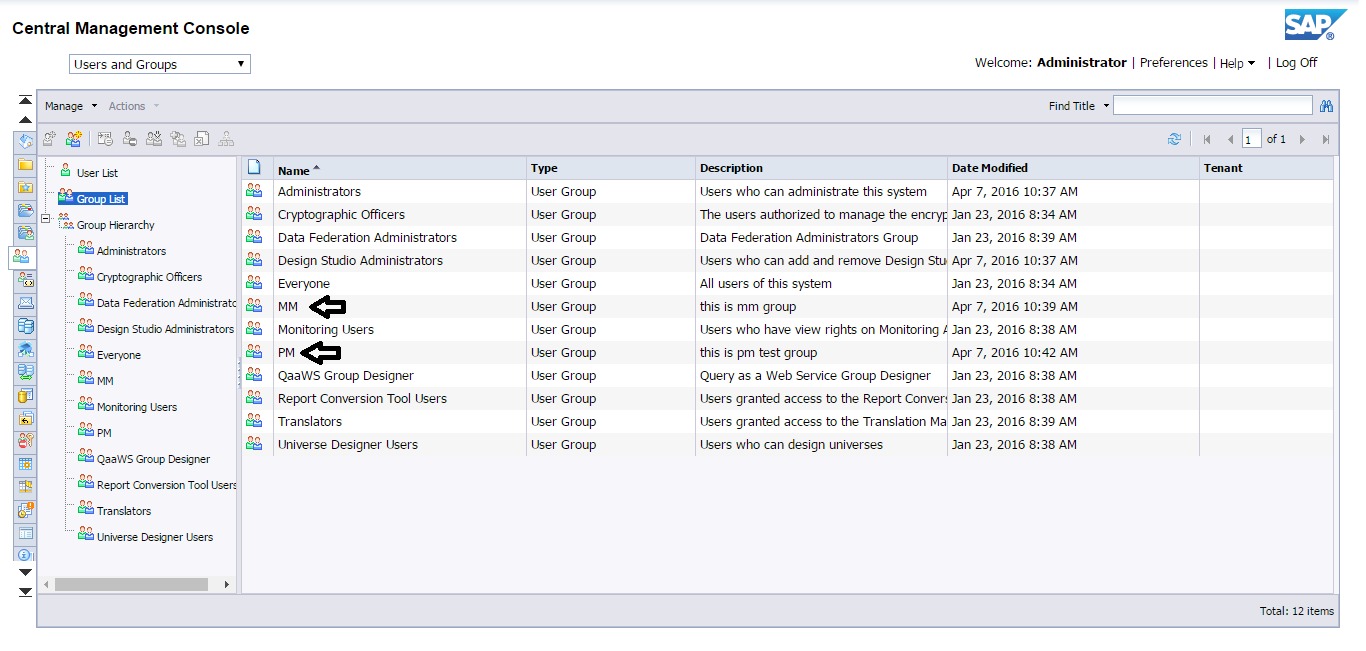Select PM in the hierarchy tree

point(104,433)
